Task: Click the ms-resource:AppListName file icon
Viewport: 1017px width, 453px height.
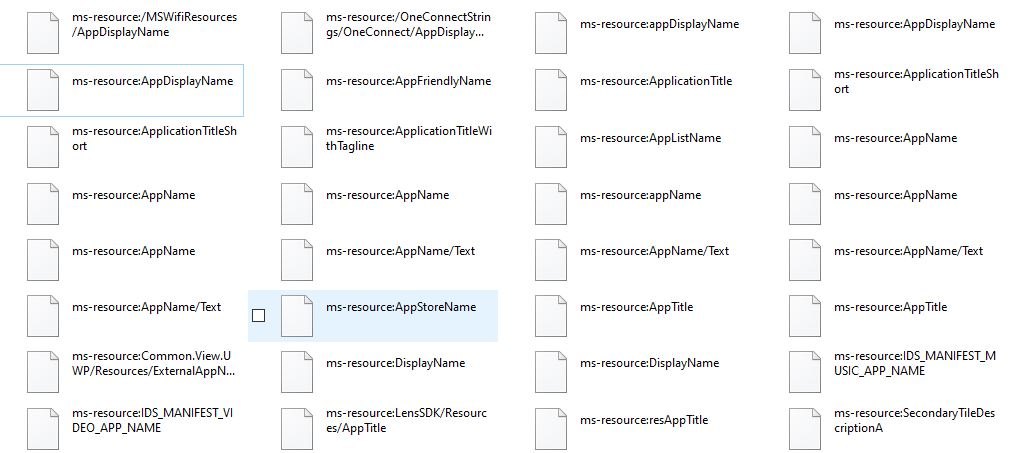Action: point(551,147)
